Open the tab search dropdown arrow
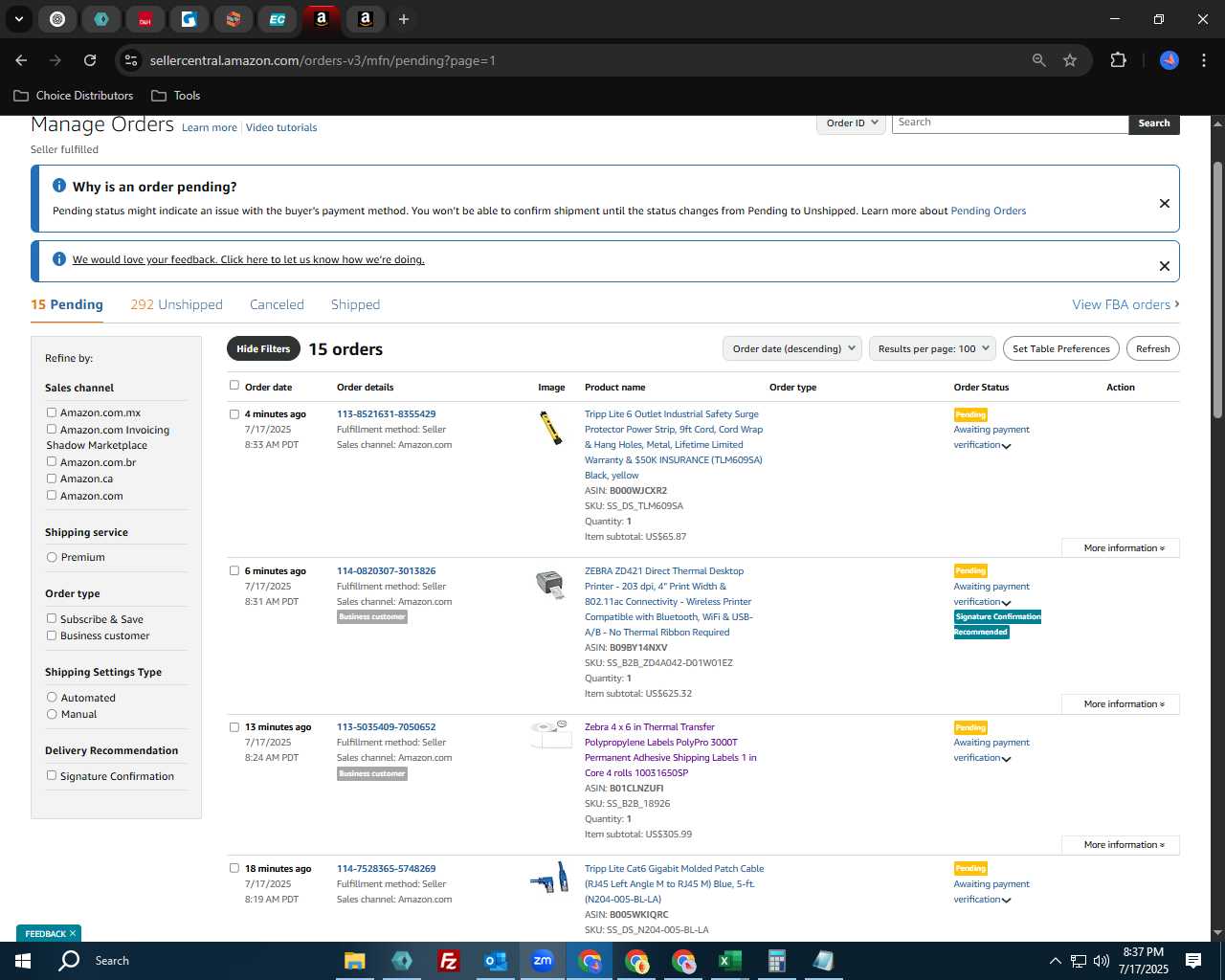Viewport: 1225px width, 980px height. point(19,19)
